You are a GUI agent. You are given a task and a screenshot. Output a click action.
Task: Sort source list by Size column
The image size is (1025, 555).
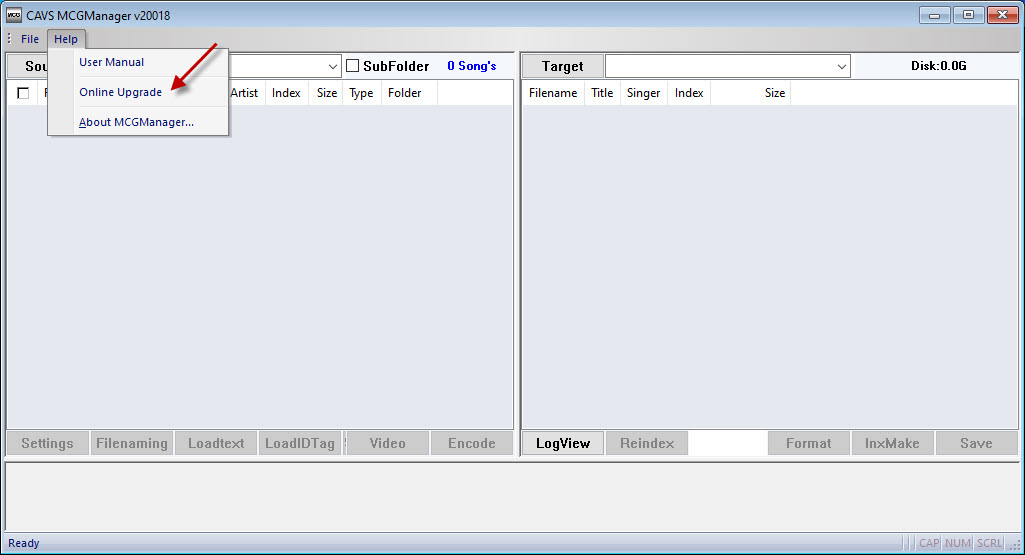(x=327, y=93)
